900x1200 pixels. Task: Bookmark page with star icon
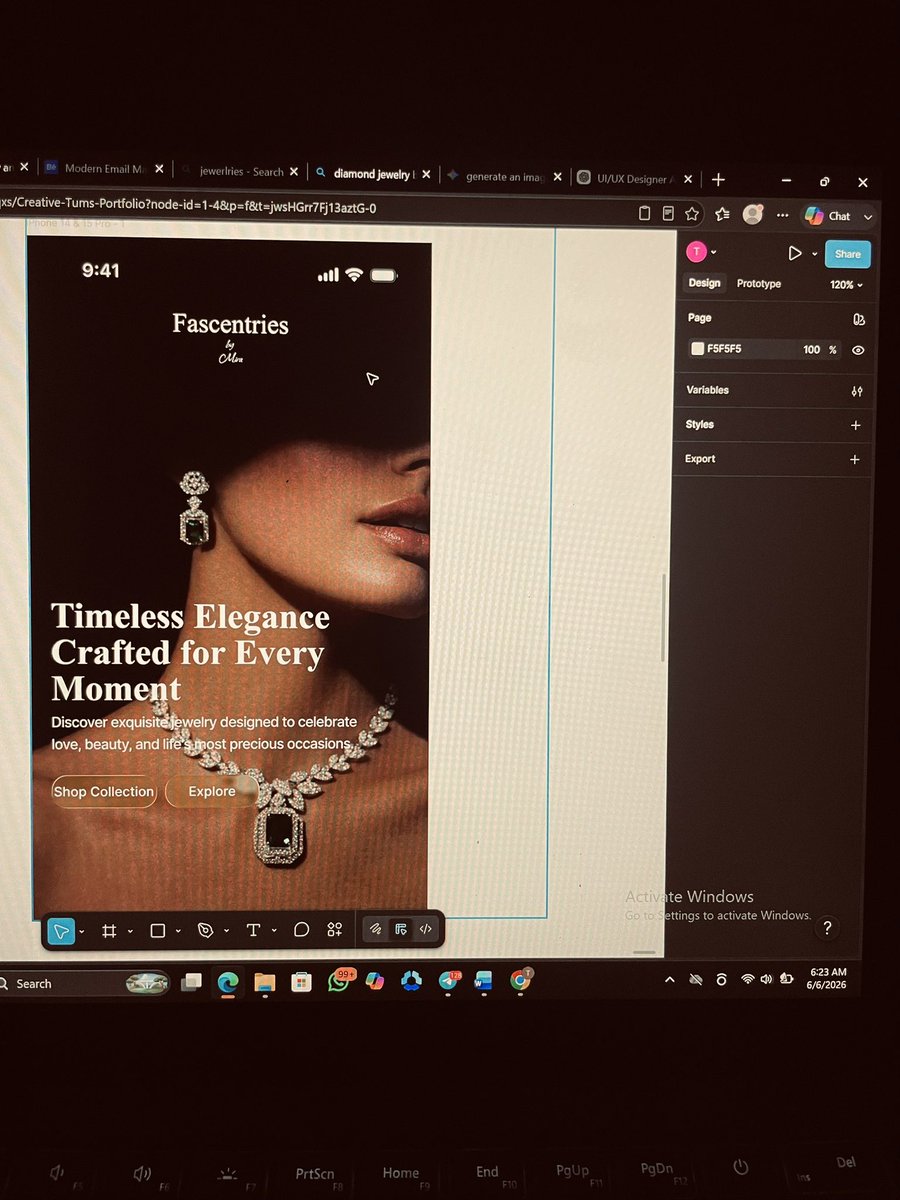coord(692,214)
